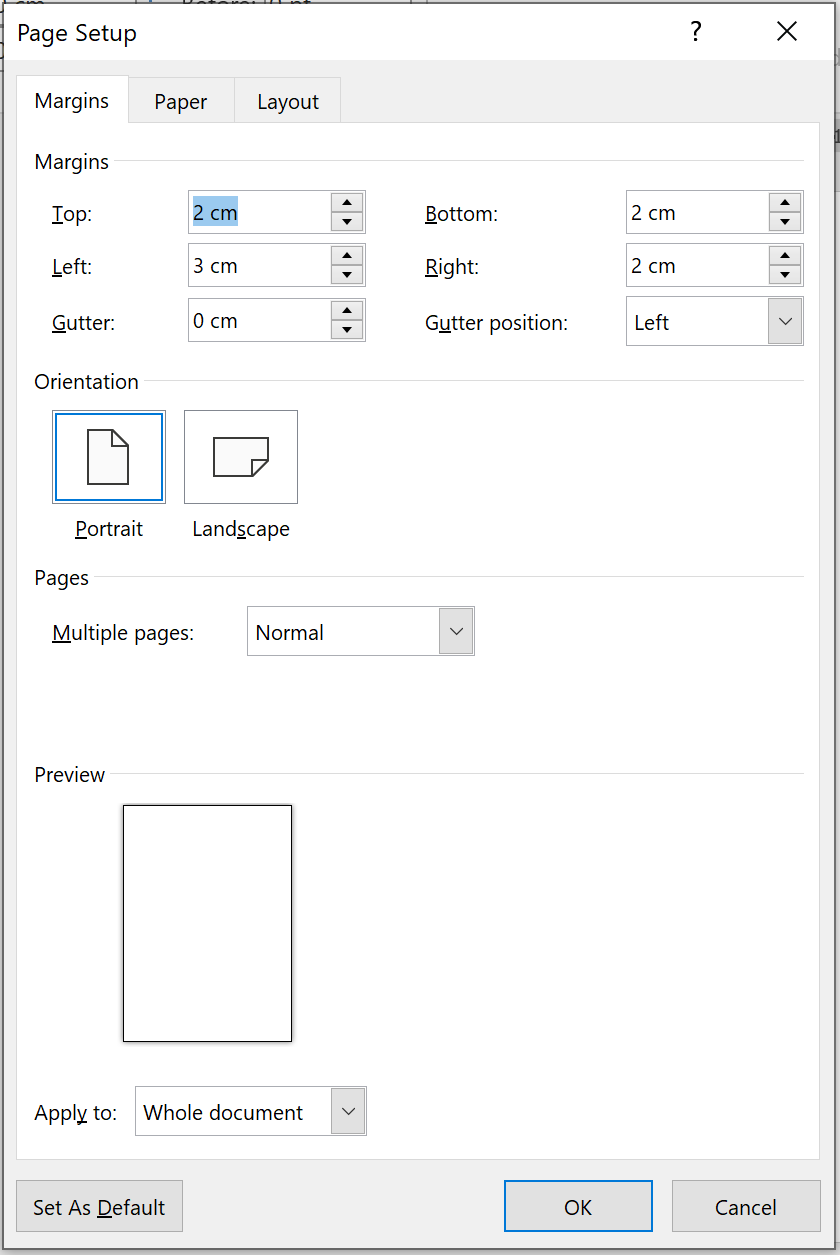The image size is (840, 1255).
Task: Click Set As Default button
Action: 100,1206
